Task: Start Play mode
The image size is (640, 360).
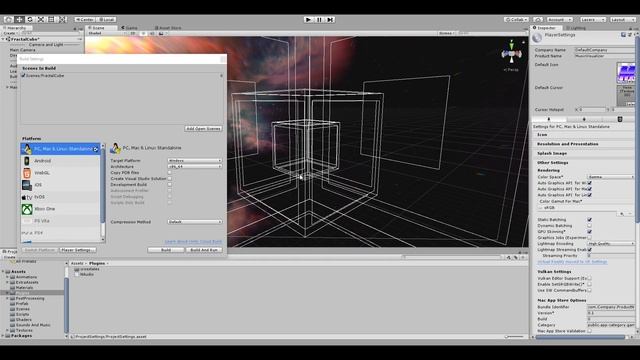Action: click(x=309, y=19)
